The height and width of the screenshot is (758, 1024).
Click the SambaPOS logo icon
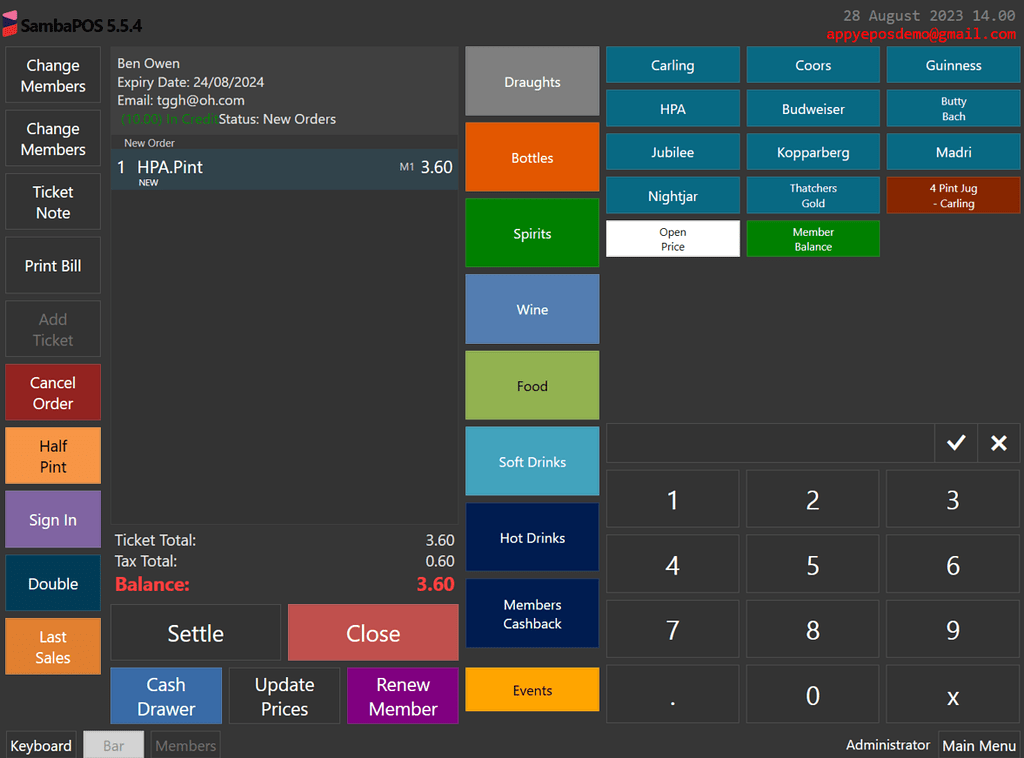coord(11,22)
